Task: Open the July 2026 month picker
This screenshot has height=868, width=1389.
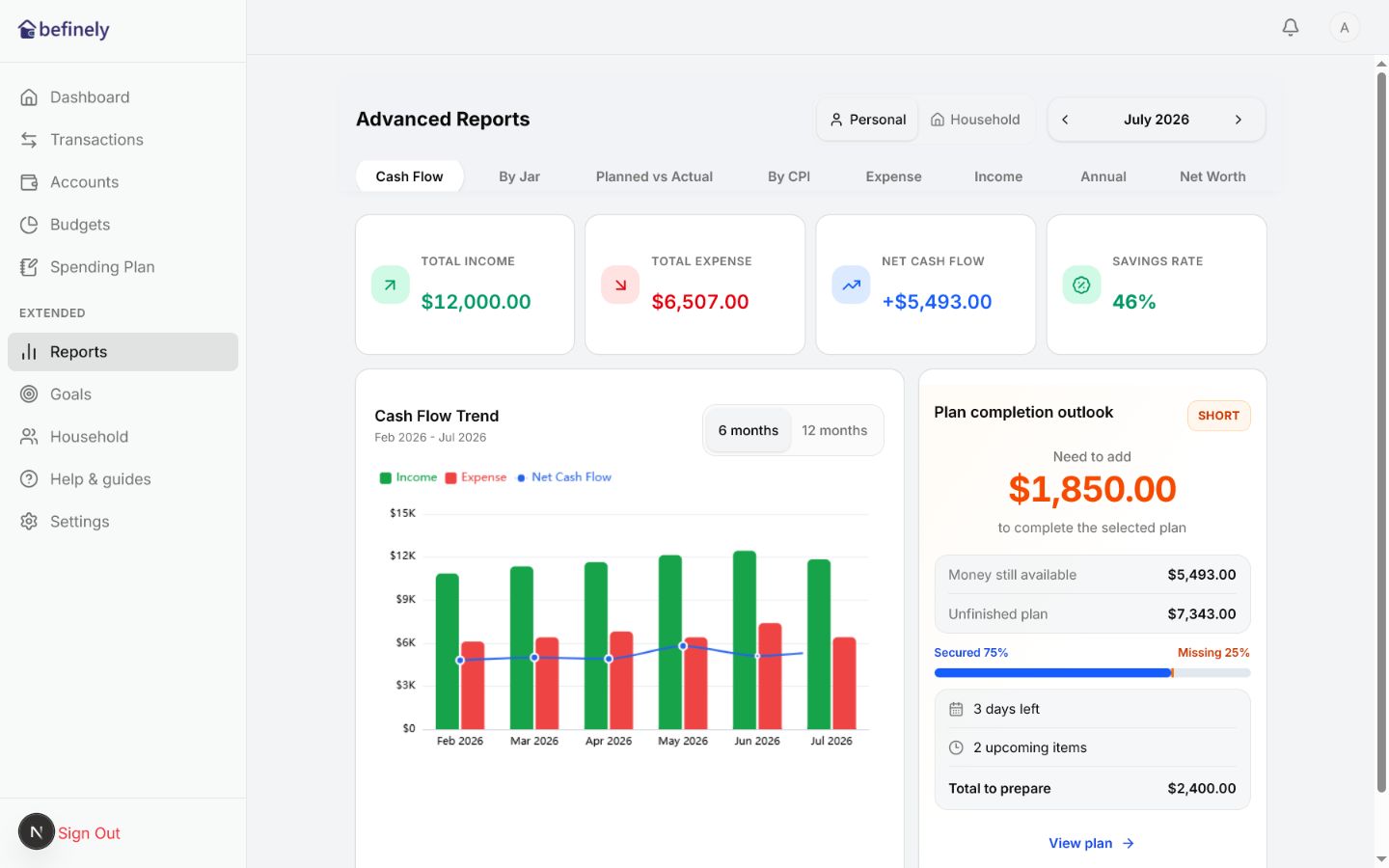Action: click(1157, 120)
